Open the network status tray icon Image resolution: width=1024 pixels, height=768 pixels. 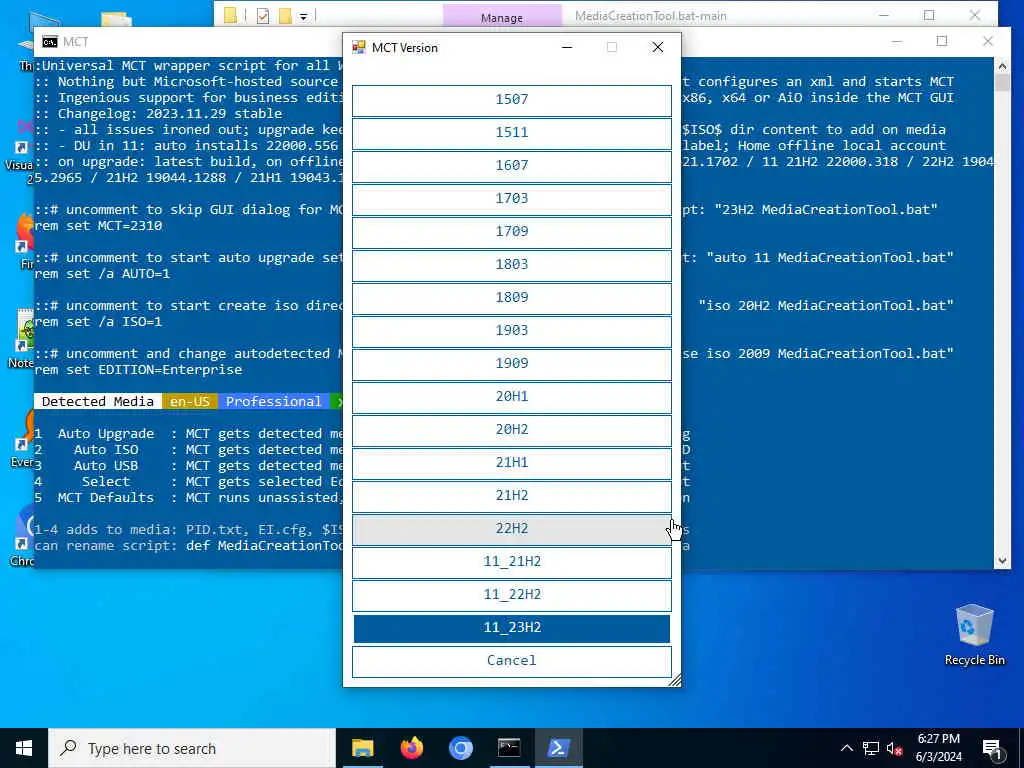tap(871, 748)
